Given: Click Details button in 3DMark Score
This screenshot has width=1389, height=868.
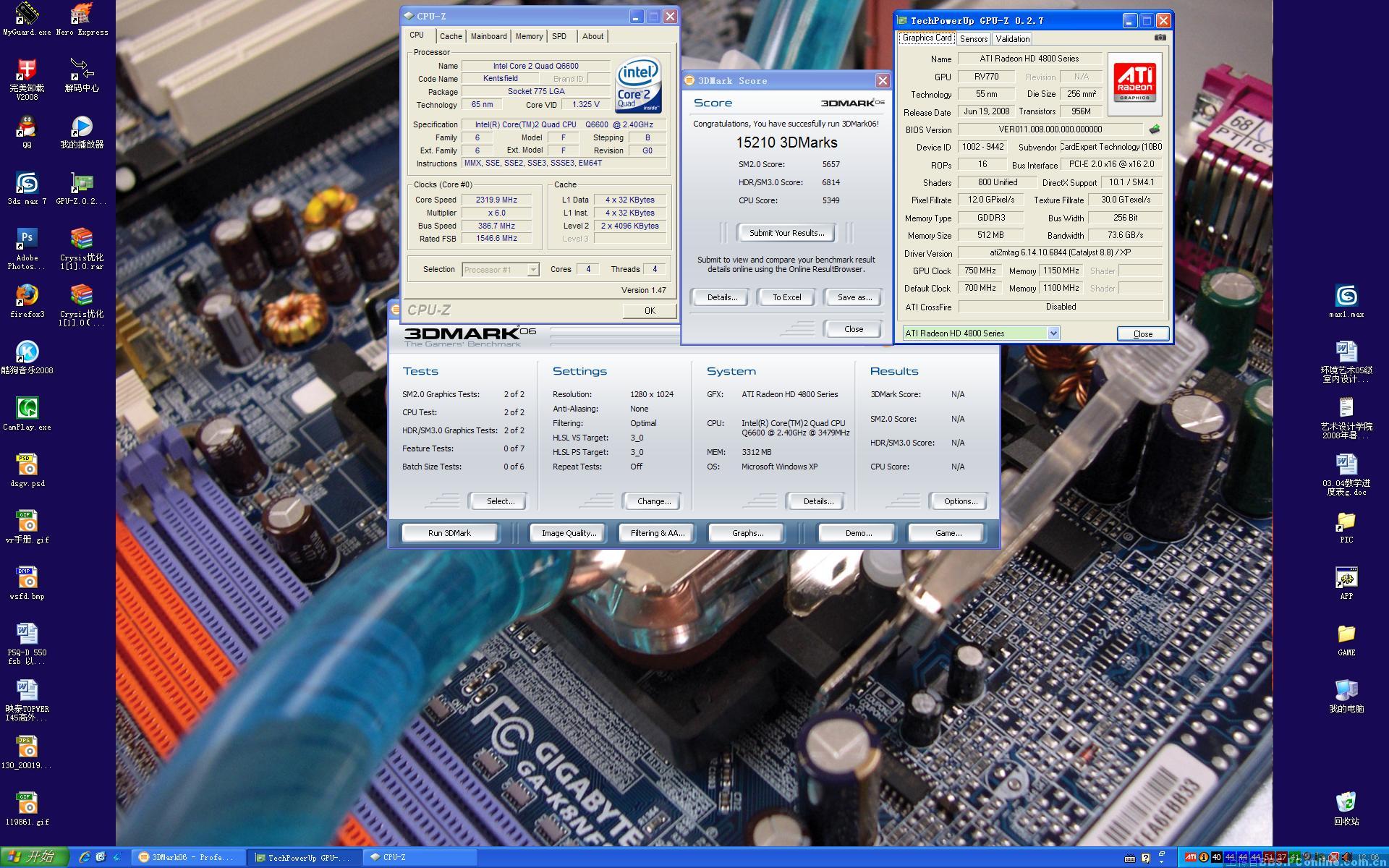Looking at the screenshot, I should 722,297.
